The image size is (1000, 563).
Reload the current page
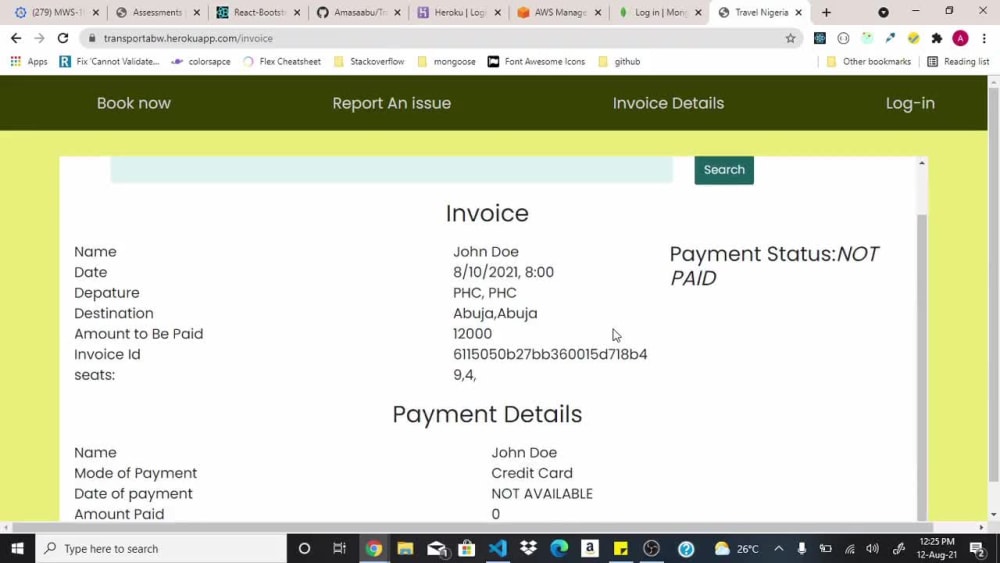point(62,38)
